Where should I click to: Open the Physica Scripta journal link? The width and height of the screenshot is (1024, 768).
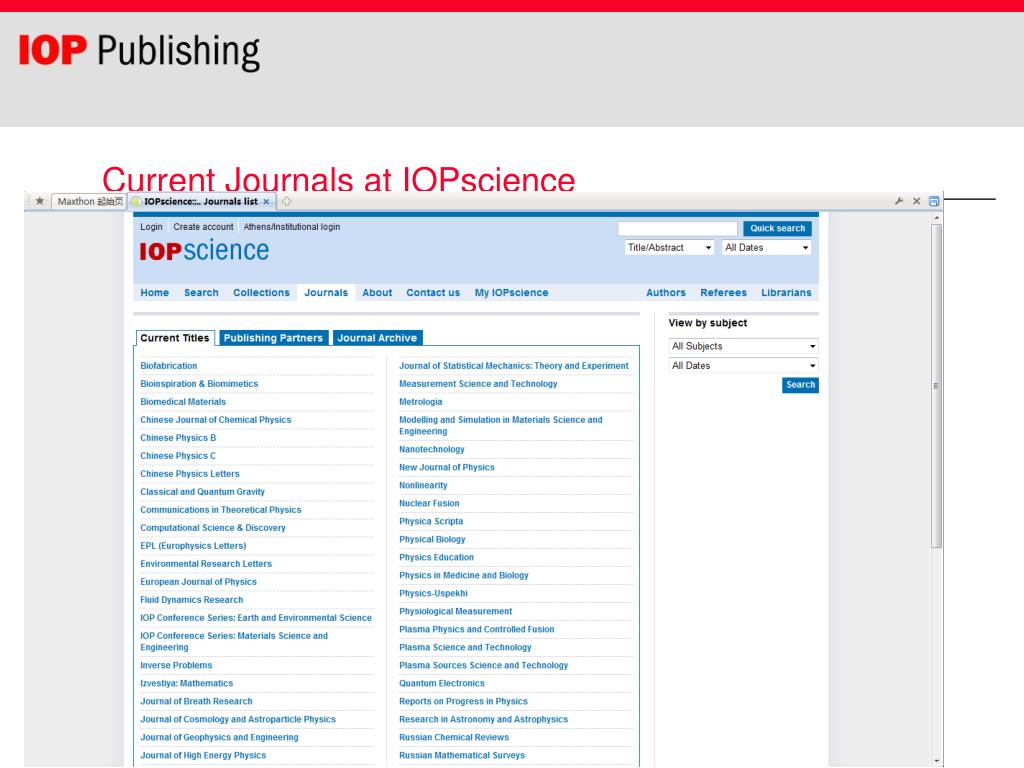(x=431, y=521)
